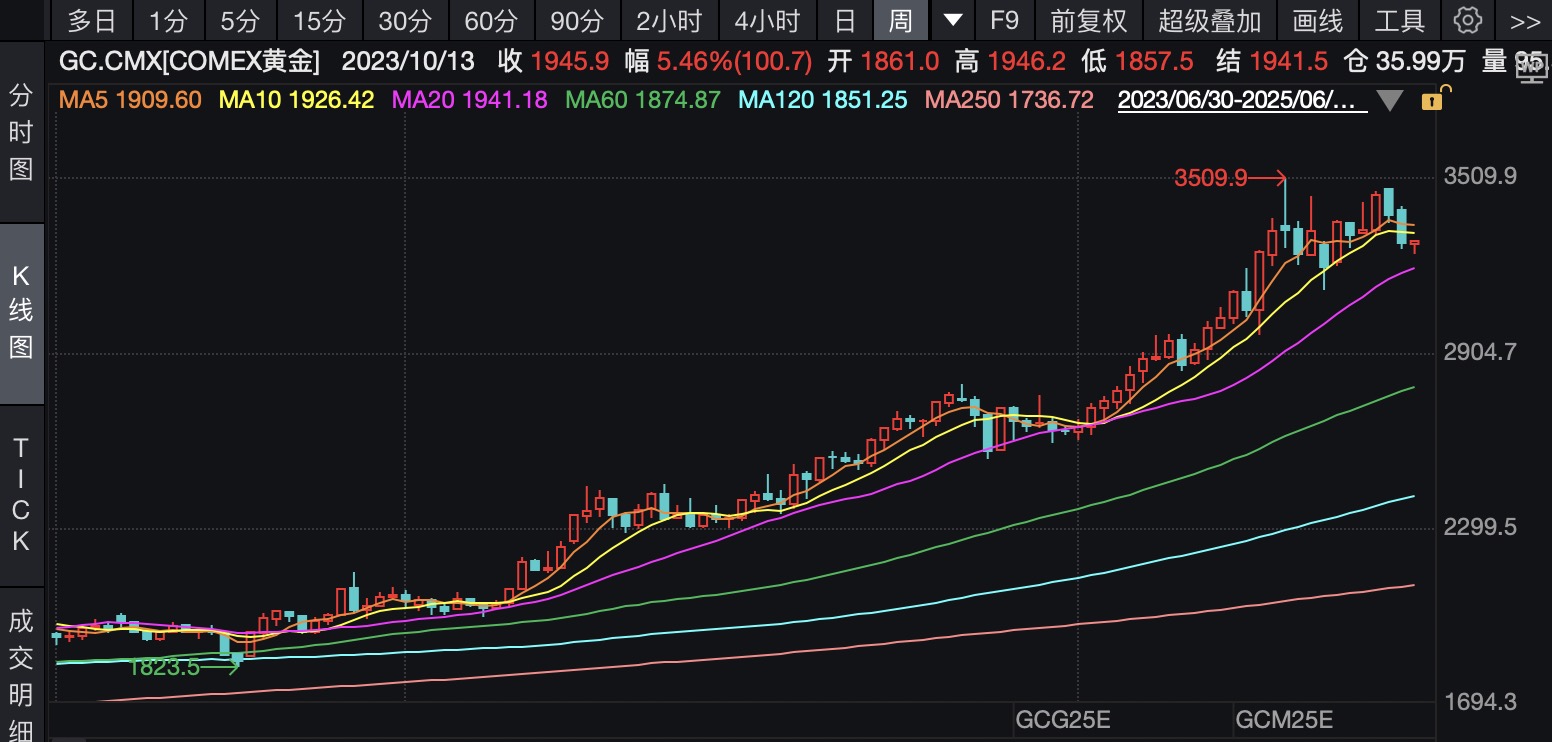Select the magenta MA20 1941.18 label
Image resolution: width=1552 pixels, height=742 pixels.
pos(471,100)
